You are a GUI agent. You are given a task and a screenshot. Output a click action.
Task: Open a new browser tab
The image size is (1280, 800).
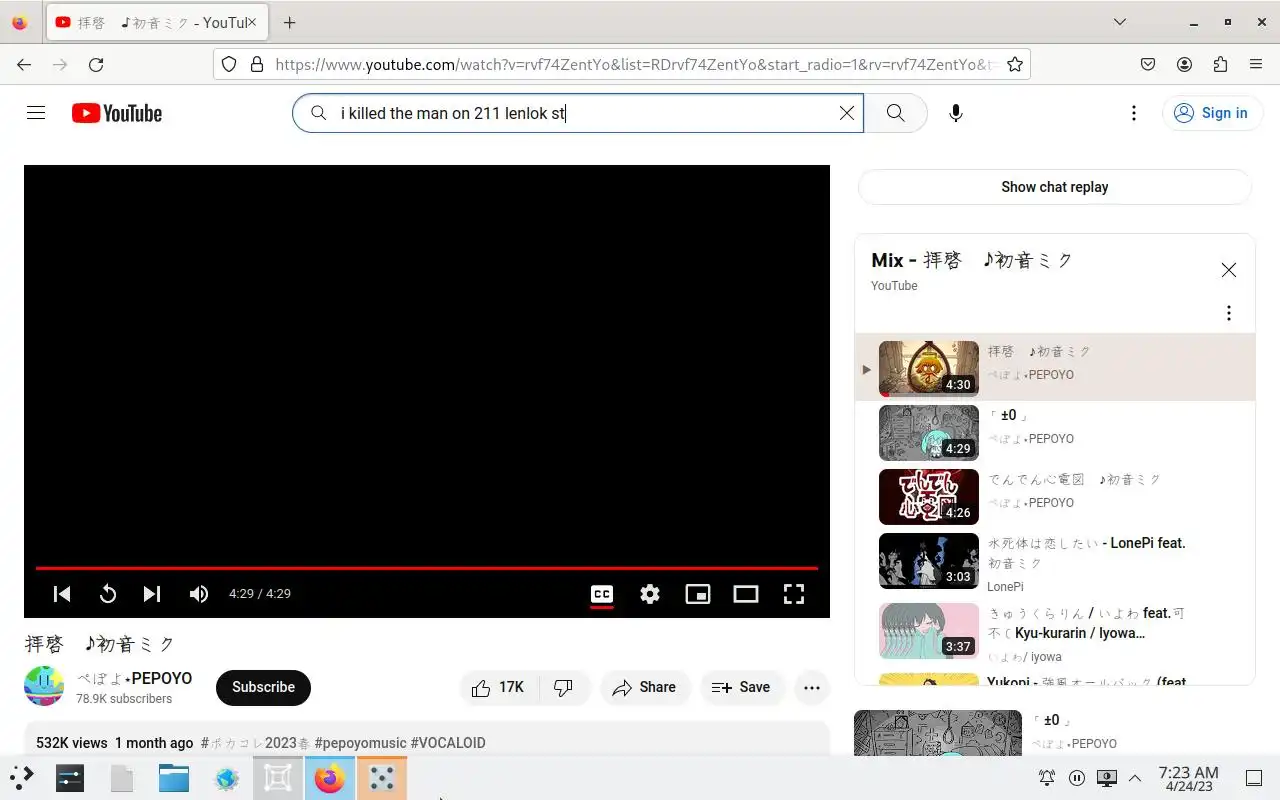289,22
